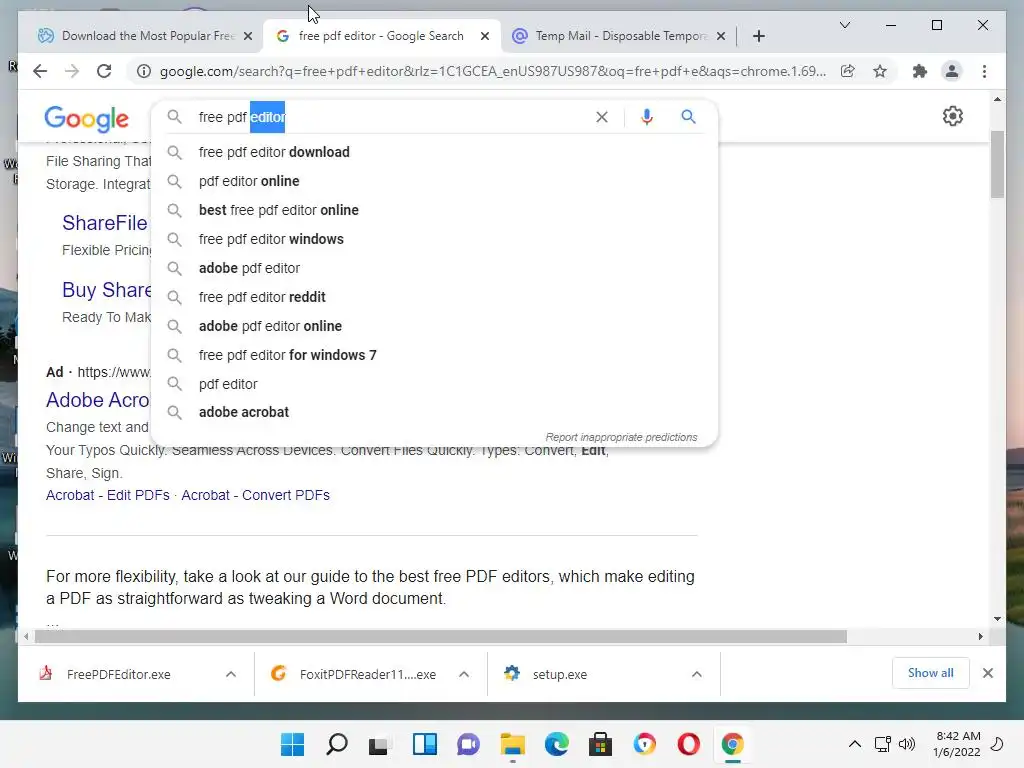Choose suggestion 'adobe pdf editor online'
1024x768 pixels.
(434, 326)
